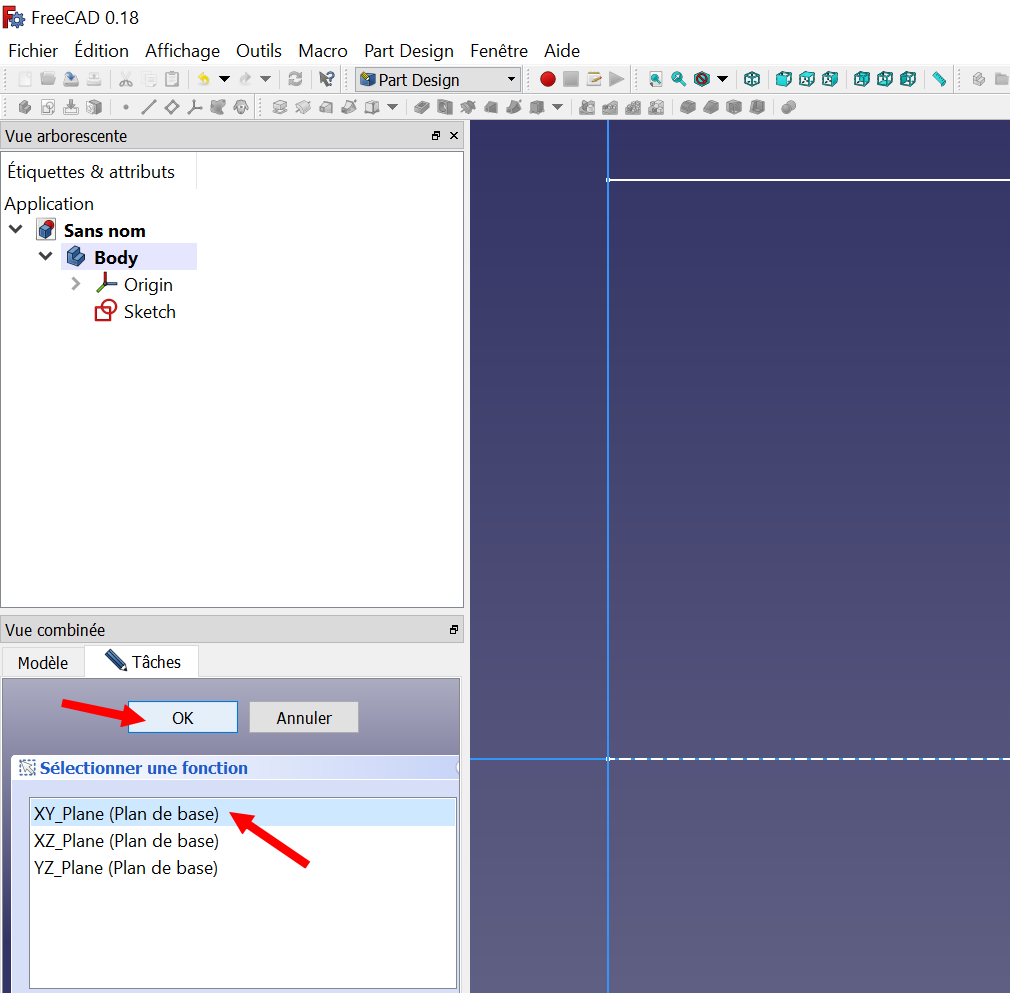The height and width of the screenshot is (993, 1010).
Task: Select the Additive loft tool
Action: [x=326, y=107]
